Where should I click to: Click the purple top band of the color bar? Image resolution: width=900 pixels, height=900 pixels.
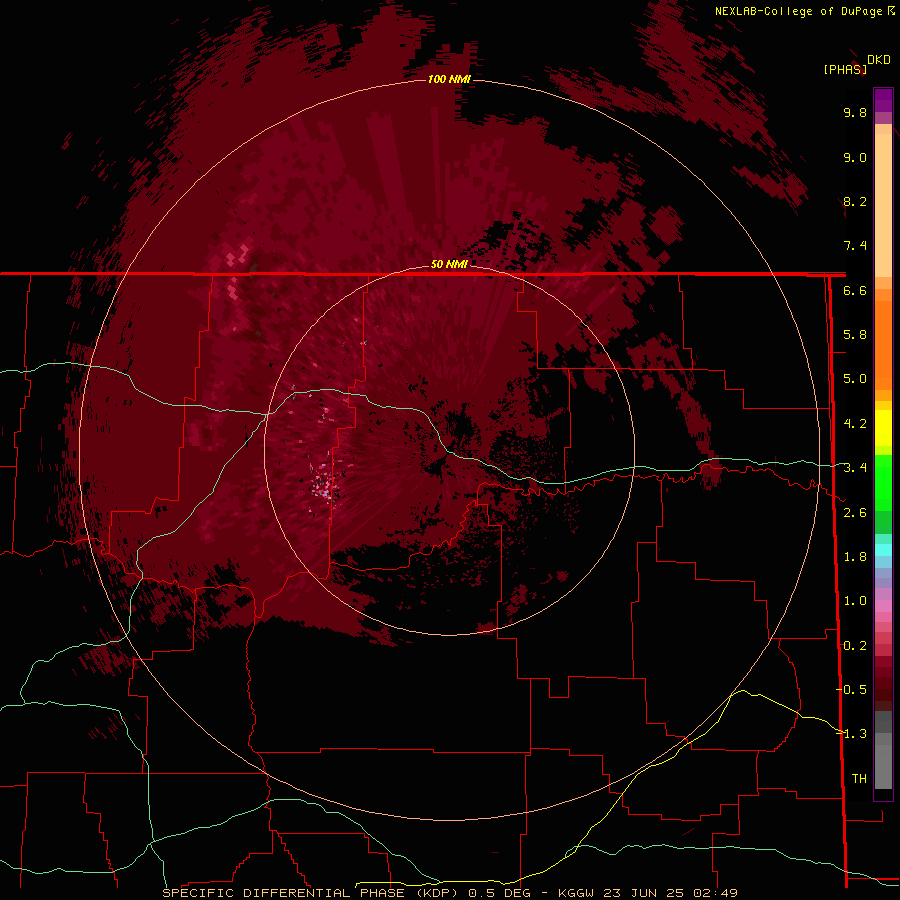[x=883, y=100]
